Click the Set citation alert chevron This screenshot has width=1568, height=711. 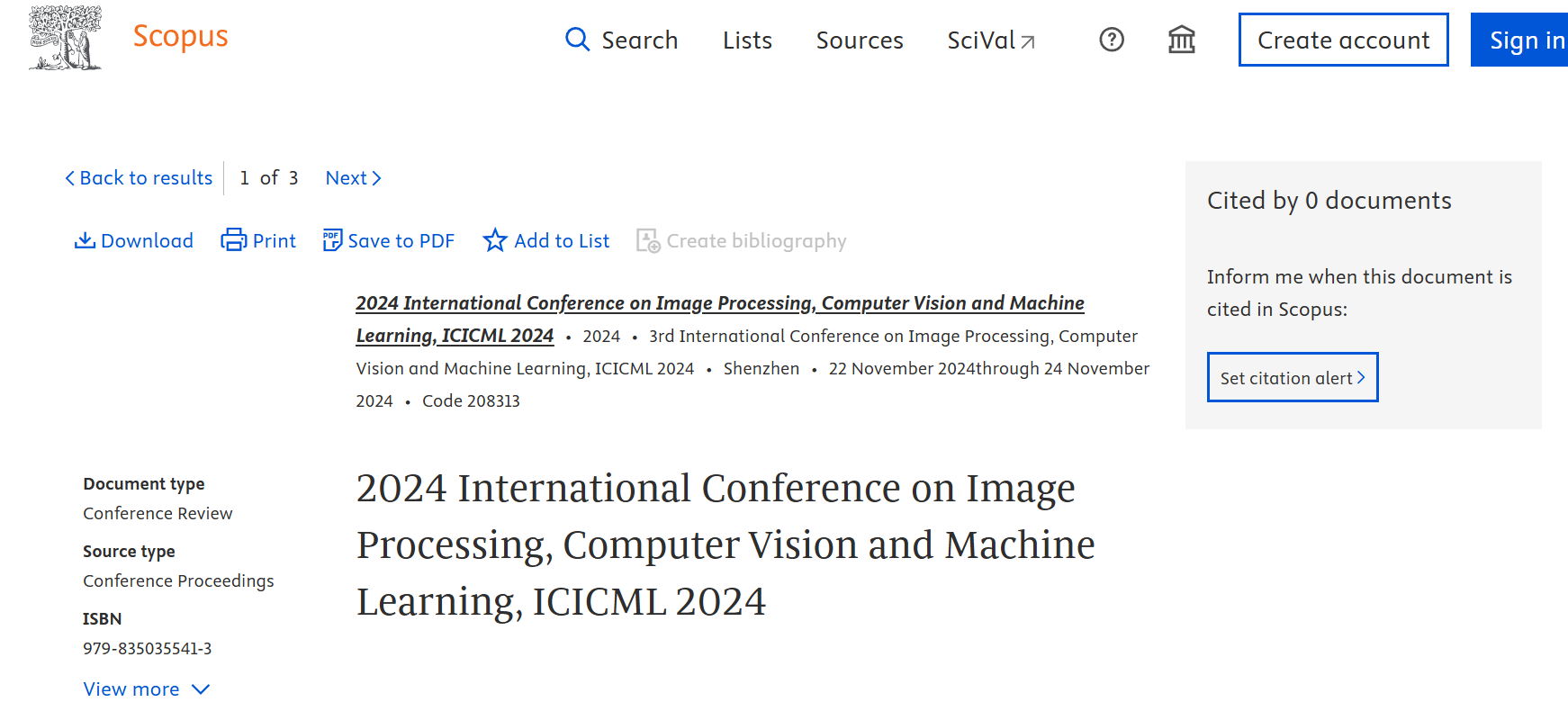[x=1361, y=377]
